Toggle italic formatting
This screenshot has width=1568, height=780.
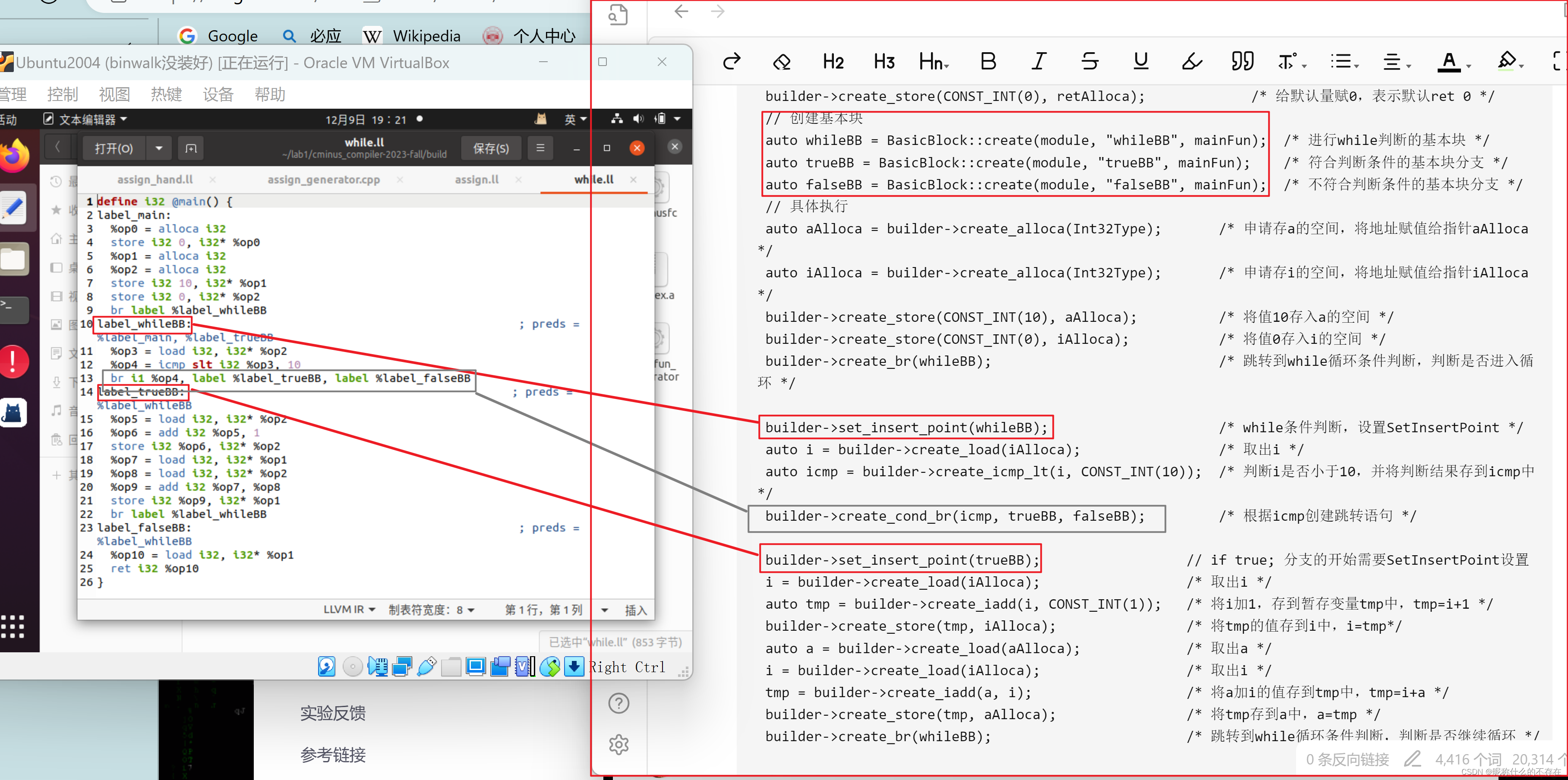[1039, 61]
